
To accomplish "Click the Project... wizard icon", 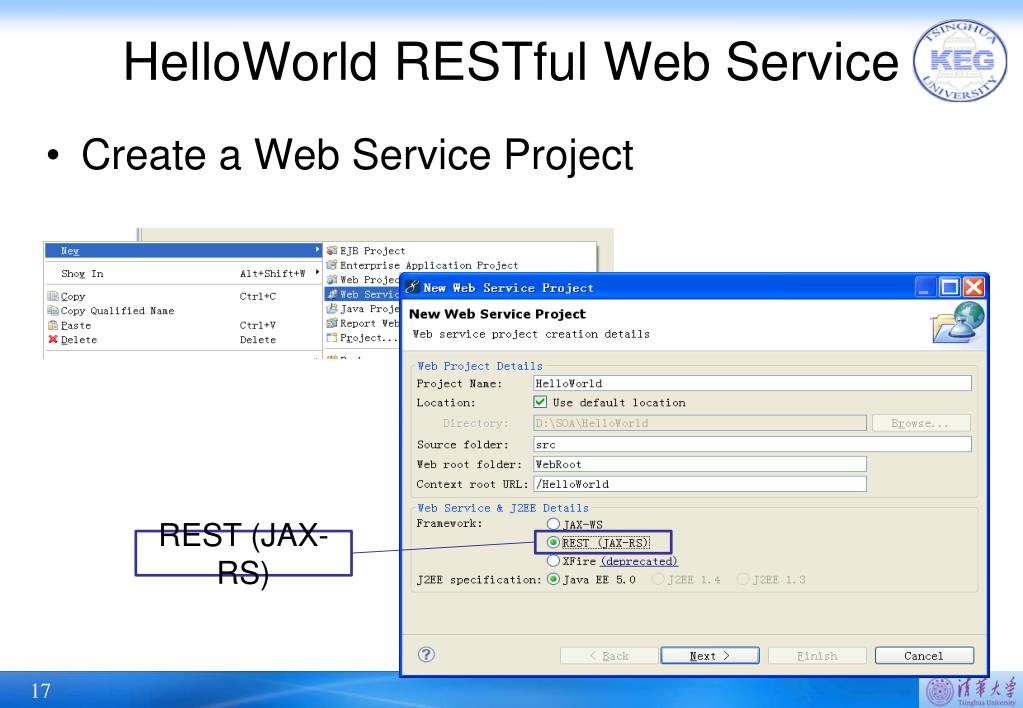I will point(332,338).
